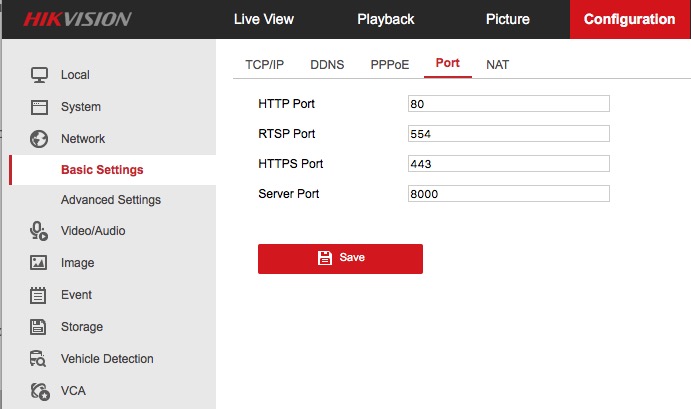This screenshot has width=691, height=409.
Task: Click the Network globe icon
Action: (x=39, y=139)
